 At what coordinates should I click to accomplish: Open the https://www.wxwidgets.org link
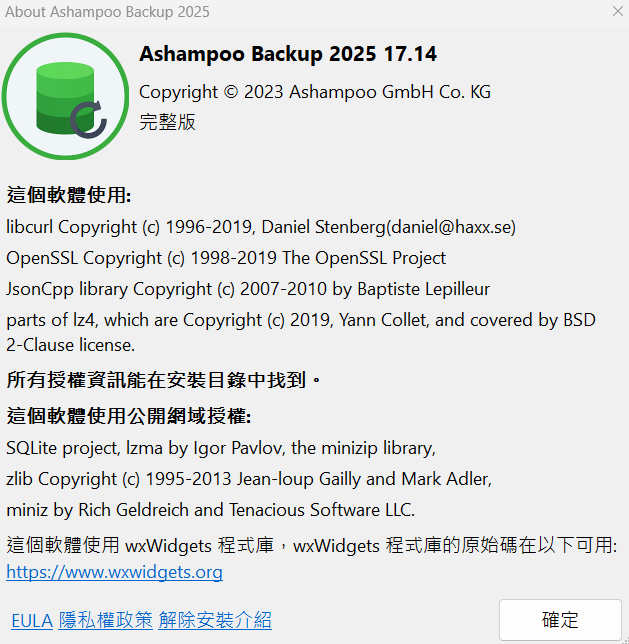coord(115,572)
